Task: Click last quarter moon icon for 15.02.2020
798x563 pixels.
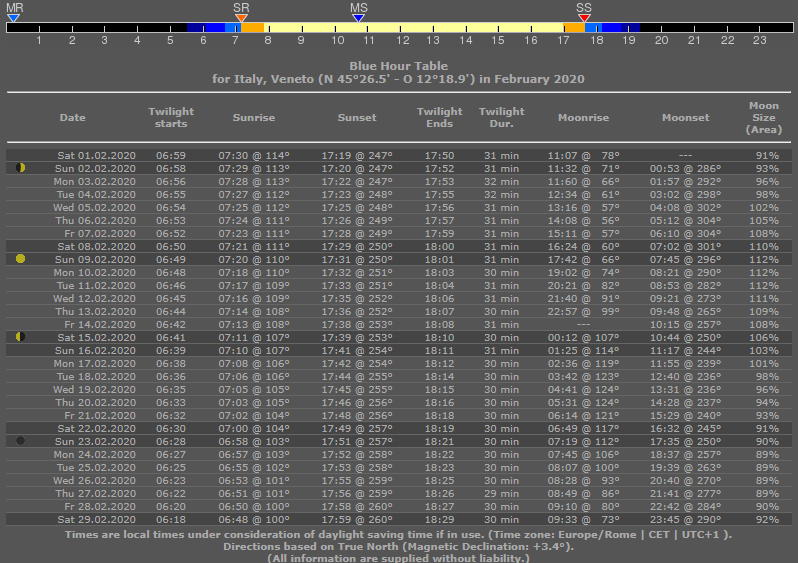Action: click(x=21, y=336)
